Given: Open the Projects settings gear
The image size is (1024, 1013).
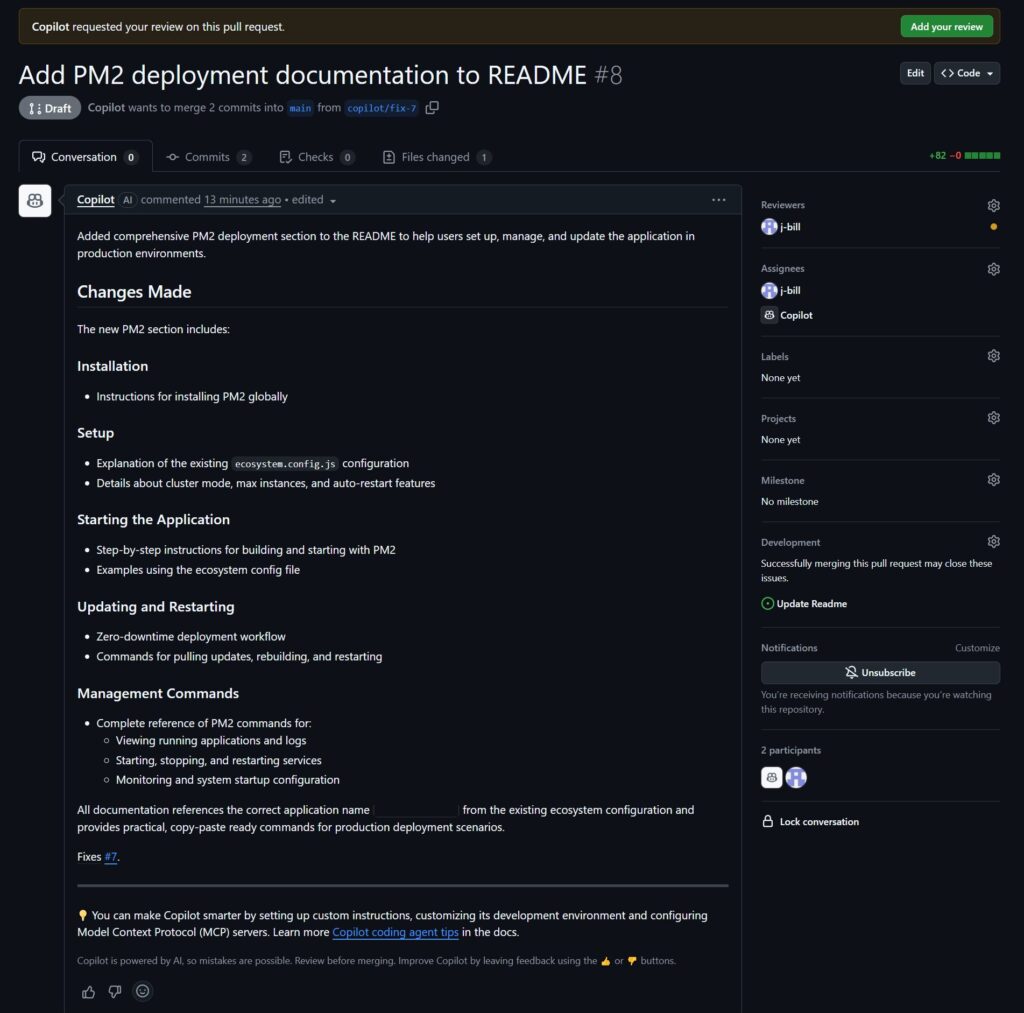Looking at the screenshot, I should [993, 418].
